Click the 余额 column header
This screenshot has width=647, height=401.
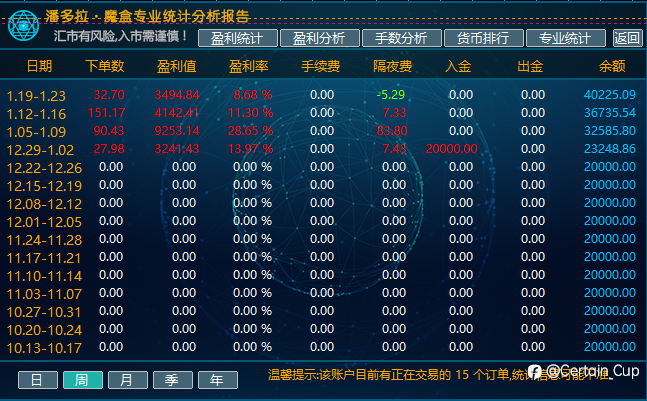tap(612, 66)
